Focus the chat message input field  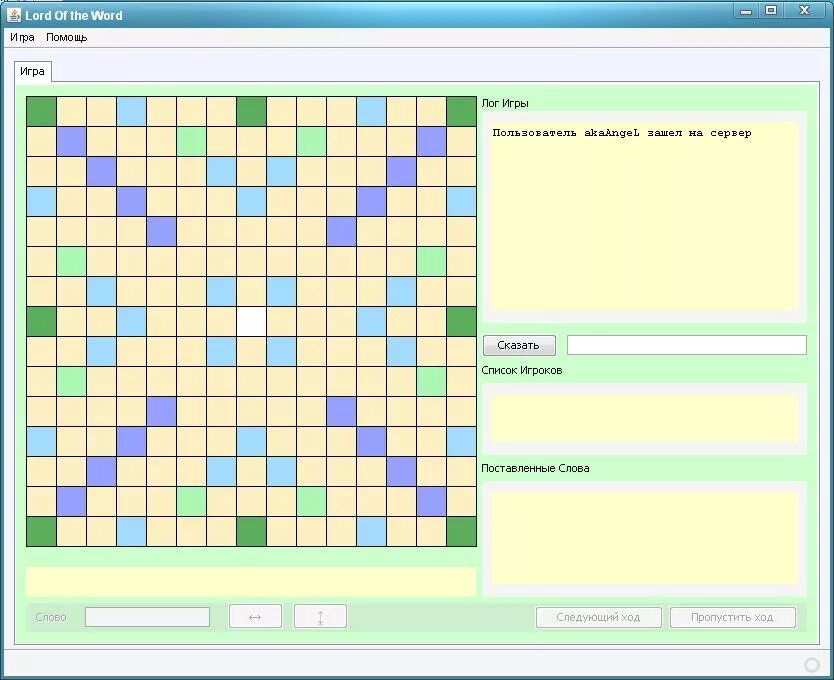click(687, 345)
